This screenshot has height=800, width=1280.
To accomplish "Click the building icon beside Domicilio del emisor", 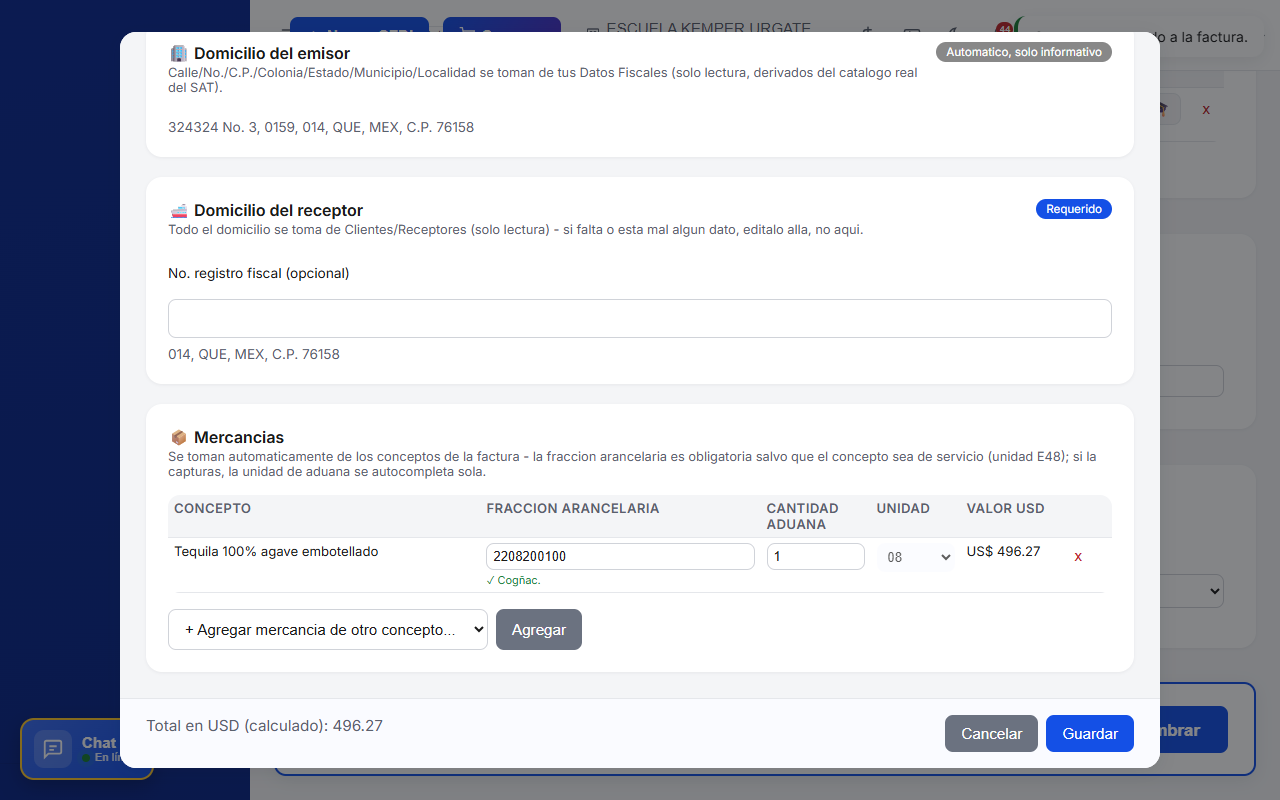I will click(179, 53).
